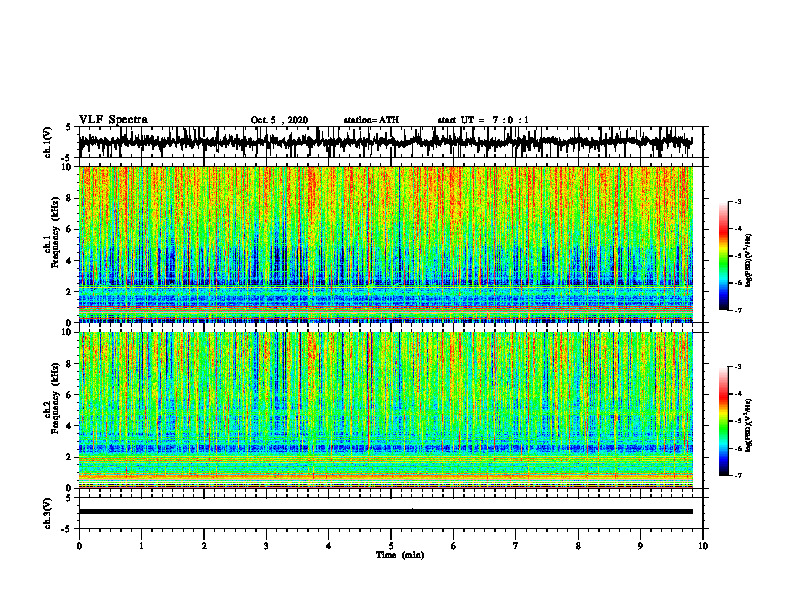792x612 pixels.
Task: Click the time axis tick label '6'
Action: tap(454, 546)
